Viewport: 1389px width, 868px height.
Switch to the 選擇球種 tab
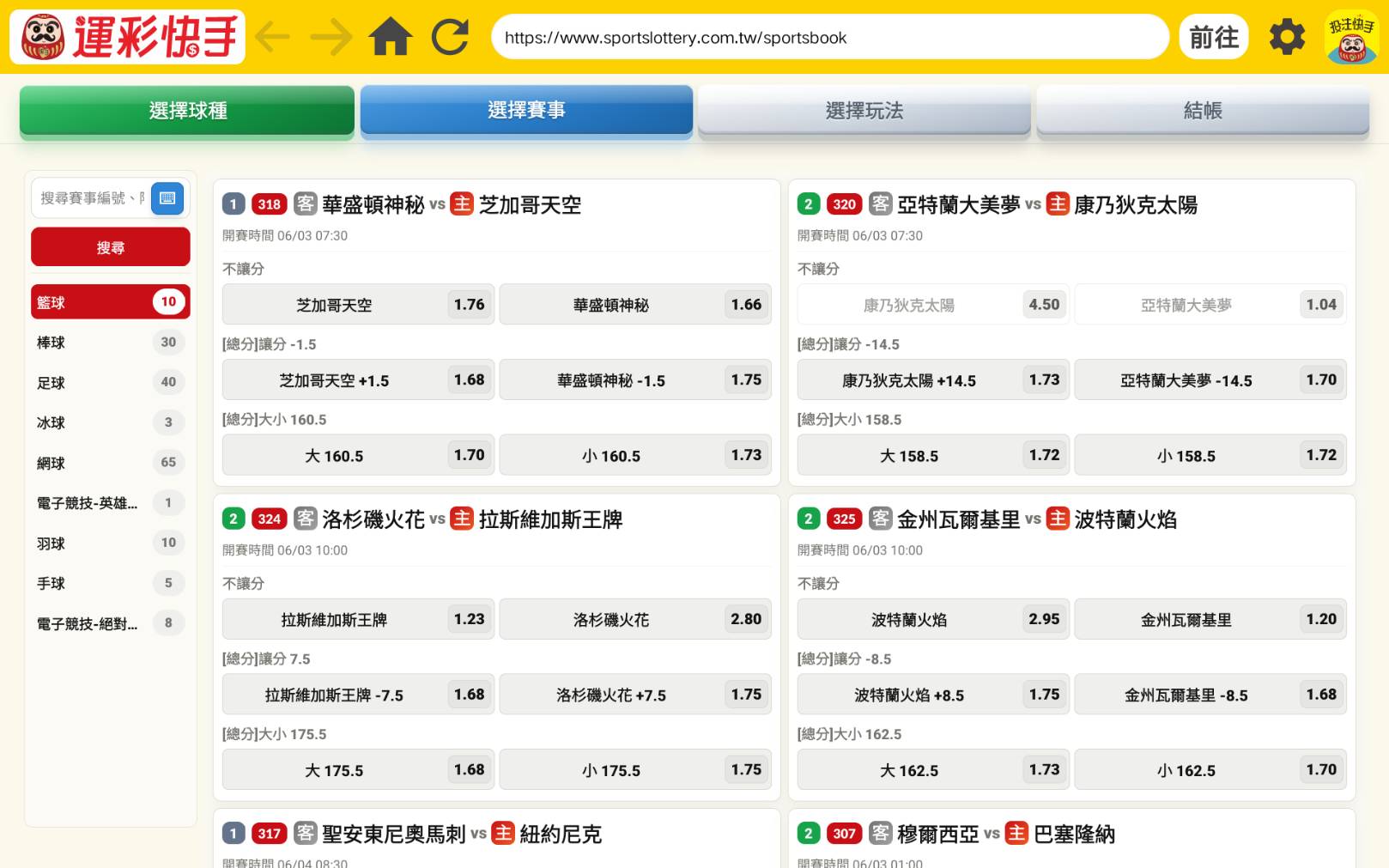(x=187, y=111)
